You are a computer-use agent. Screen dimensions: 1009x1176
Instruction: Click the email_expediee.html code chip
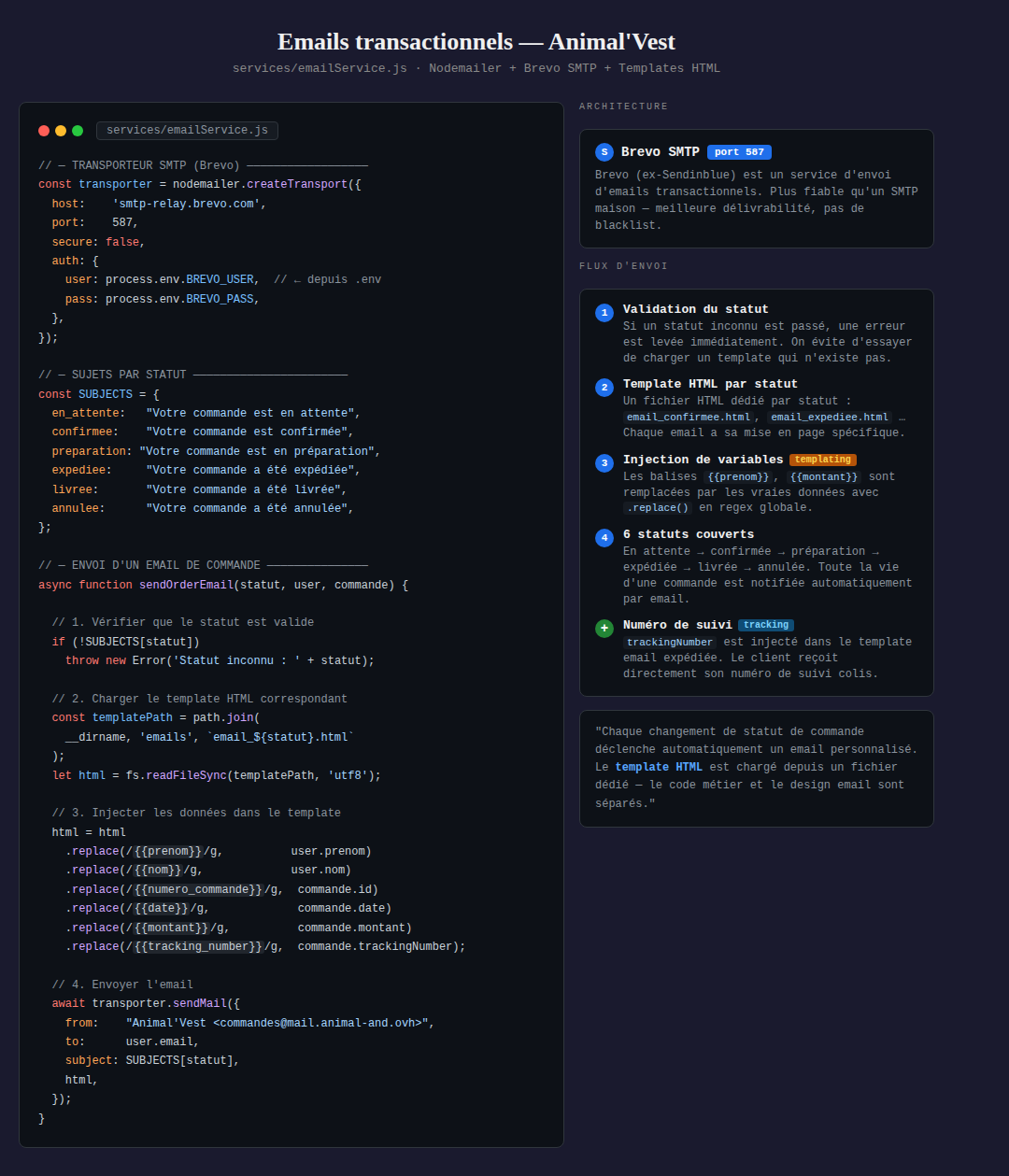coord(830,418)
